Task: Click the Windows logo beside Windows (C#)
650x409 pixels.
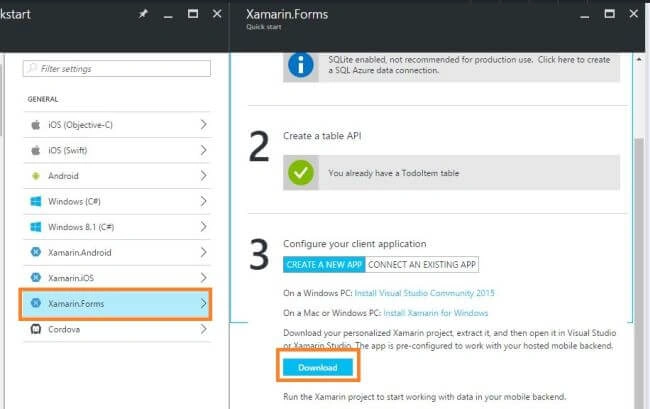Action: click(x=36, y=201)
